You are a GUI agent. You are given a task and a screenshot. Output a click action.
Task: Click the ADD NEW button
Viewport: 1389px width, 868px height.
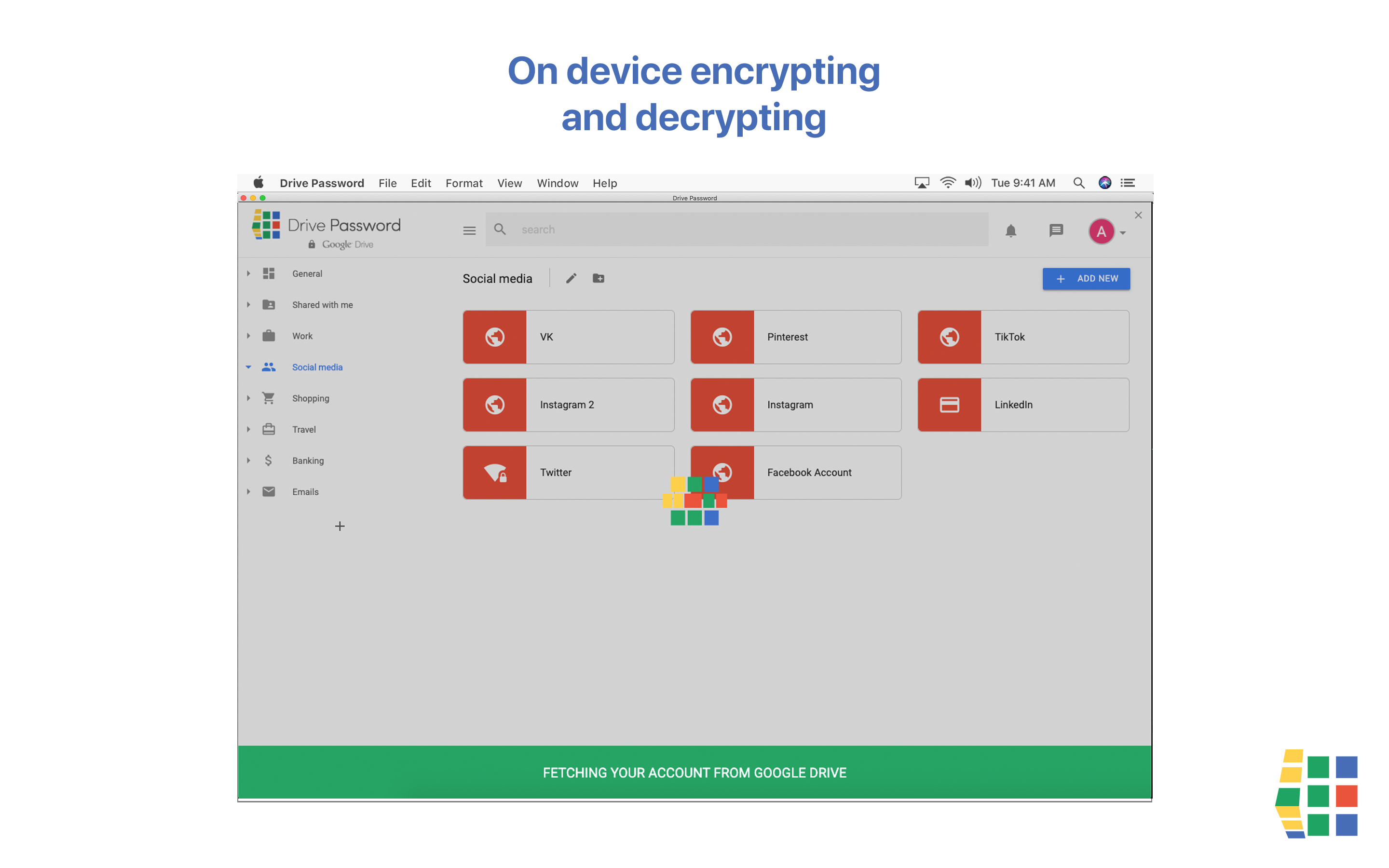point(1086,278)
